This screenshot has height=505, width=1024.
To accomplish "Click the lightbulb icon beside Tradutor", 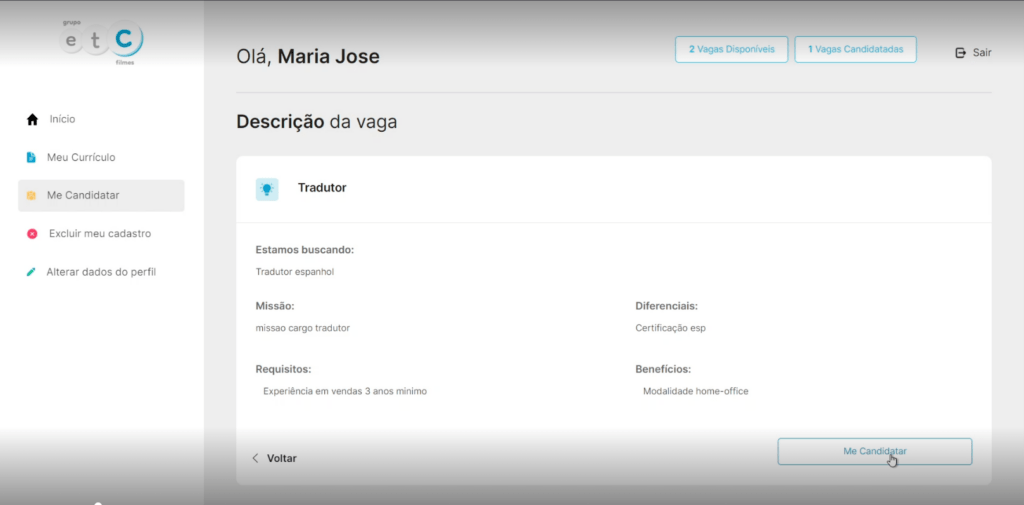I will click(267, 189).
